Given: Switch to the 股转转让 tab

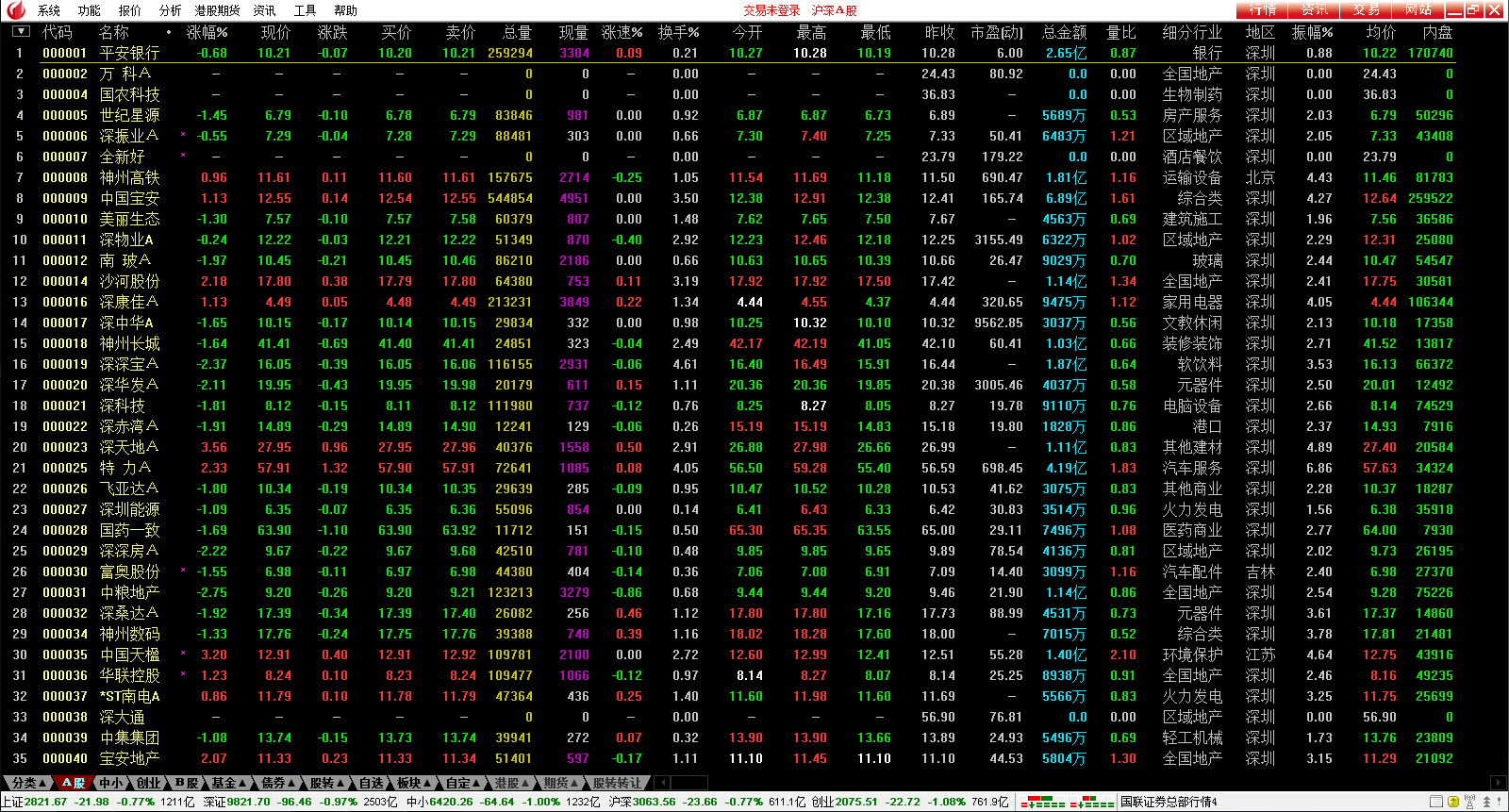Looking at the screenshot, I should (618, 783).
